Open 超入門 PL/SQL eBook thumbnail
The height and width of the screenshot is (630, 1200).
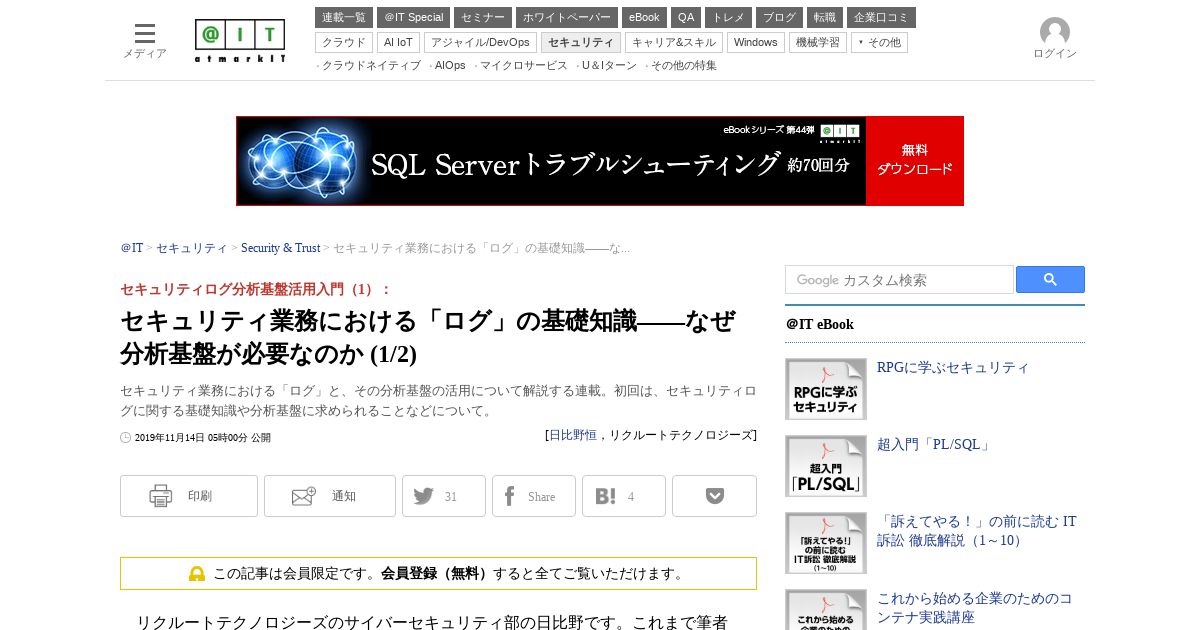pos(826,466)
